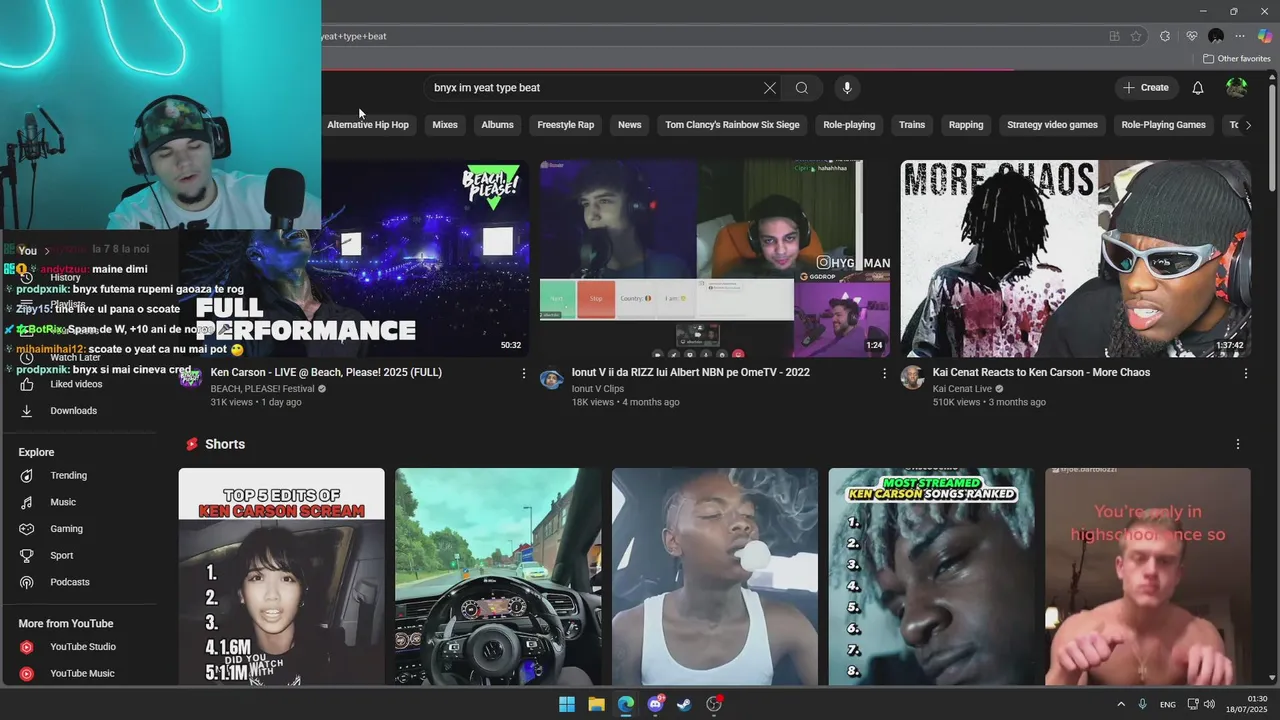Click title Ionut V ii da RIZZ
Viewport: 1280px width, 720px height.
691,372
